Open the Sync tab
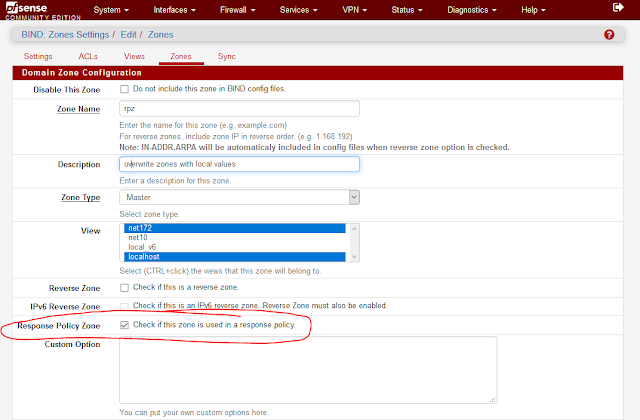Viewport: 640px width, 420px height. coord(227,57)
